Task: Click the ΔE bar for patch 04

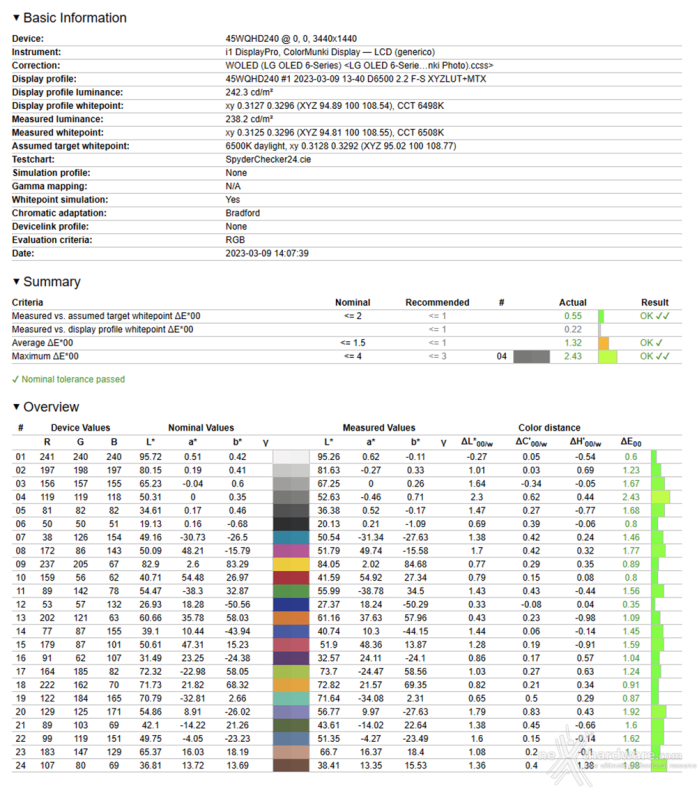Action: 661,497
